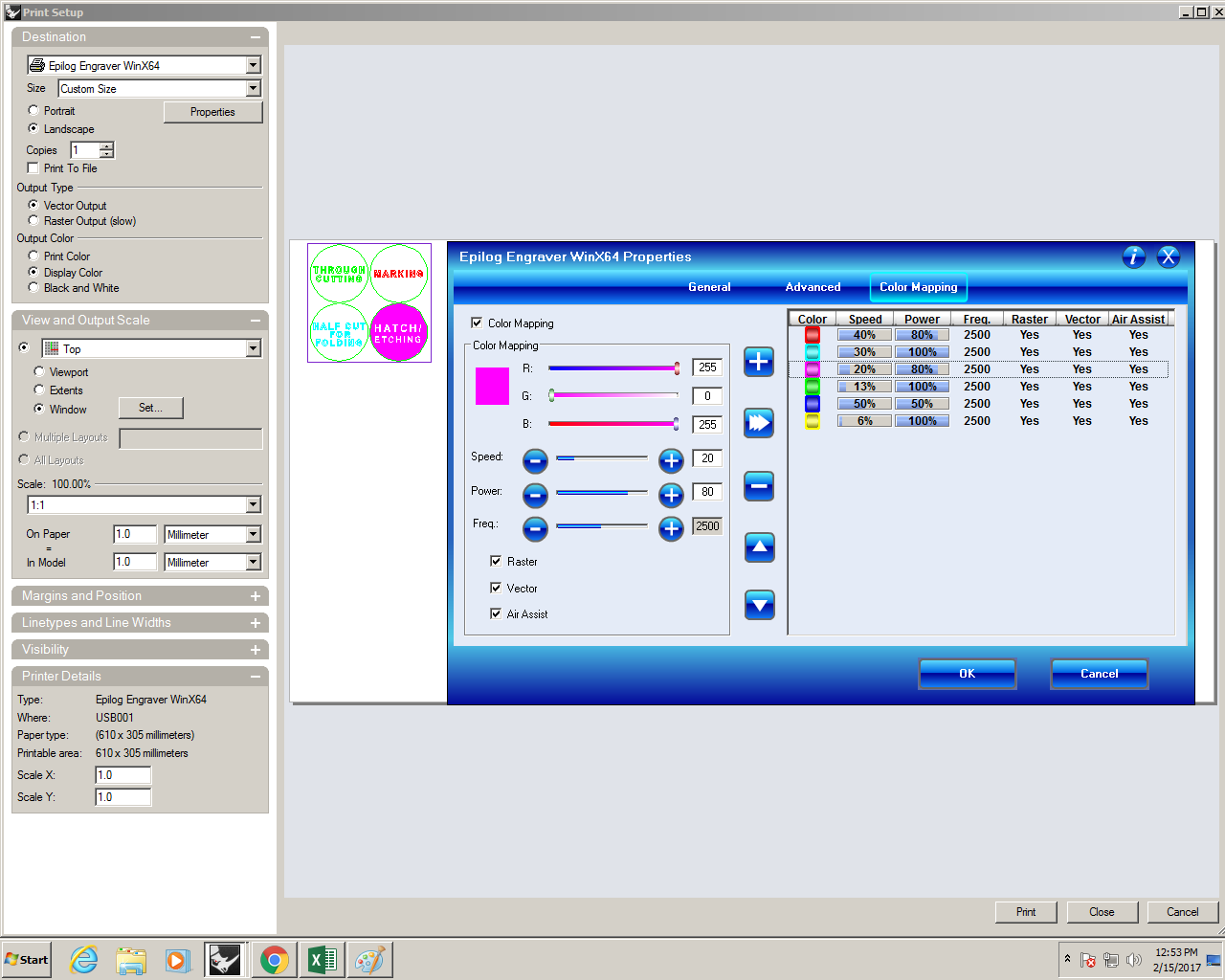Open Paint from the taskbar
1225x980 pixels.
[x=369, y=960]
